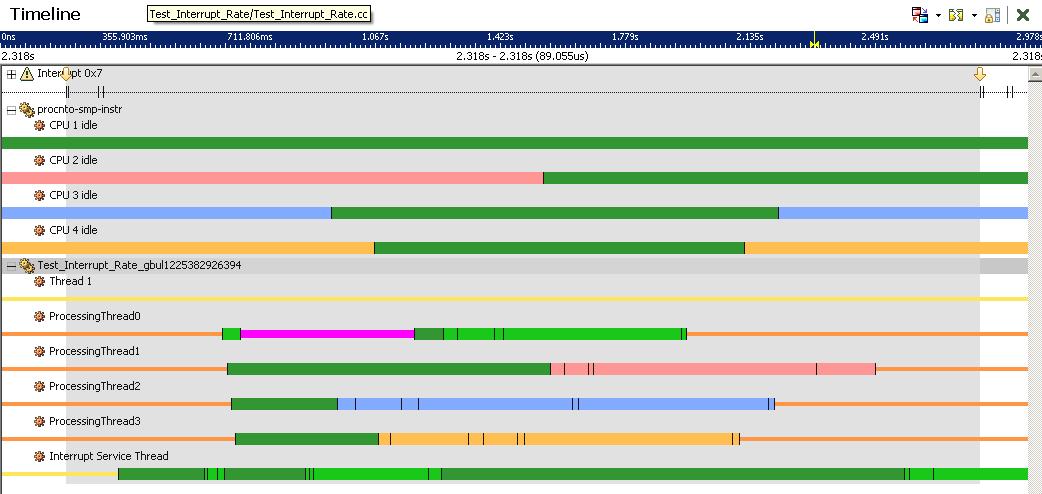Select the ProcessingThread2 row label
This screenshot has width=1042, height=494.
click(x=94, y=387)
